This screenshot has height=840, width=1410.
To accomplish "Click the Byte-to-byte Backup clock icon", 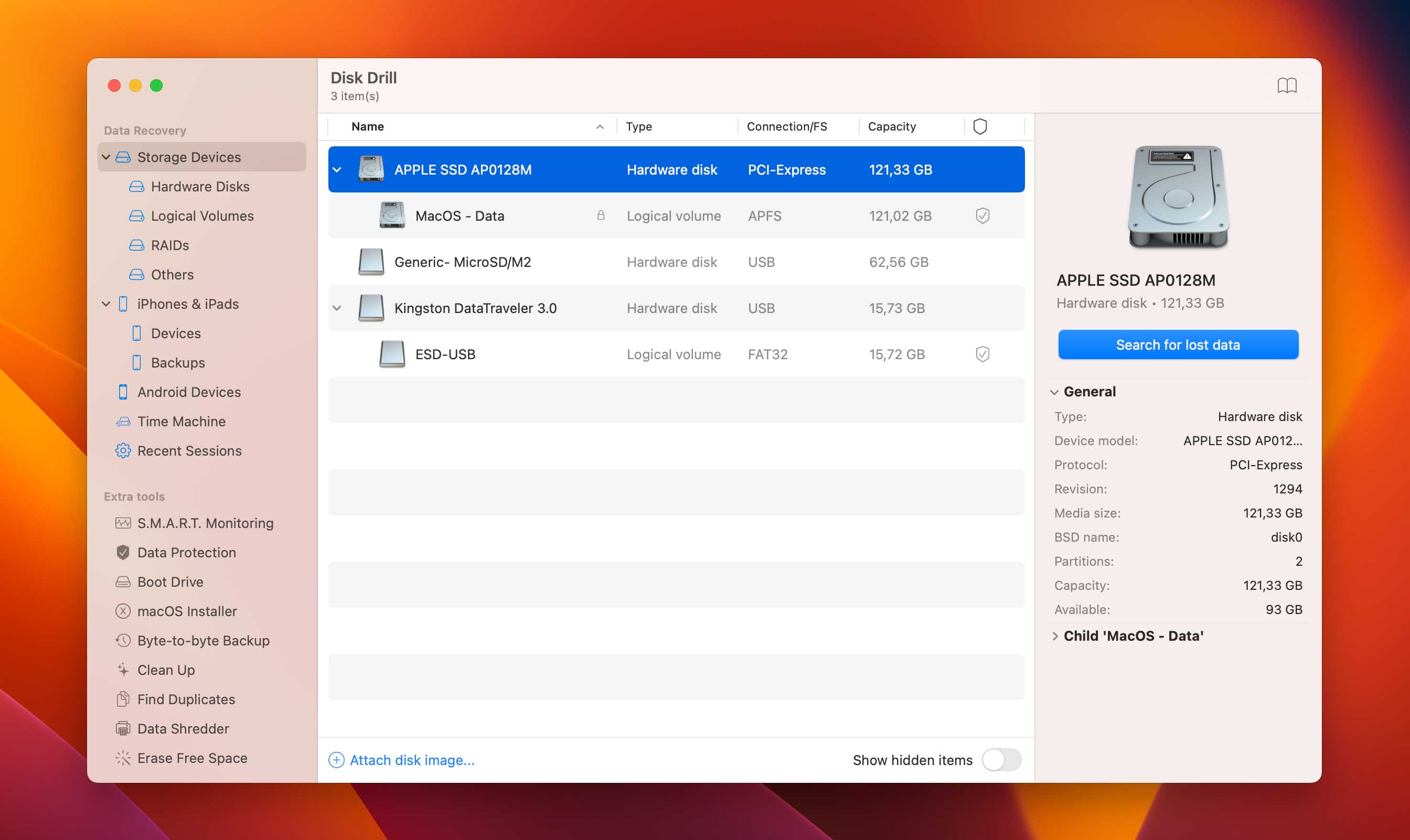I will [123, 640].
